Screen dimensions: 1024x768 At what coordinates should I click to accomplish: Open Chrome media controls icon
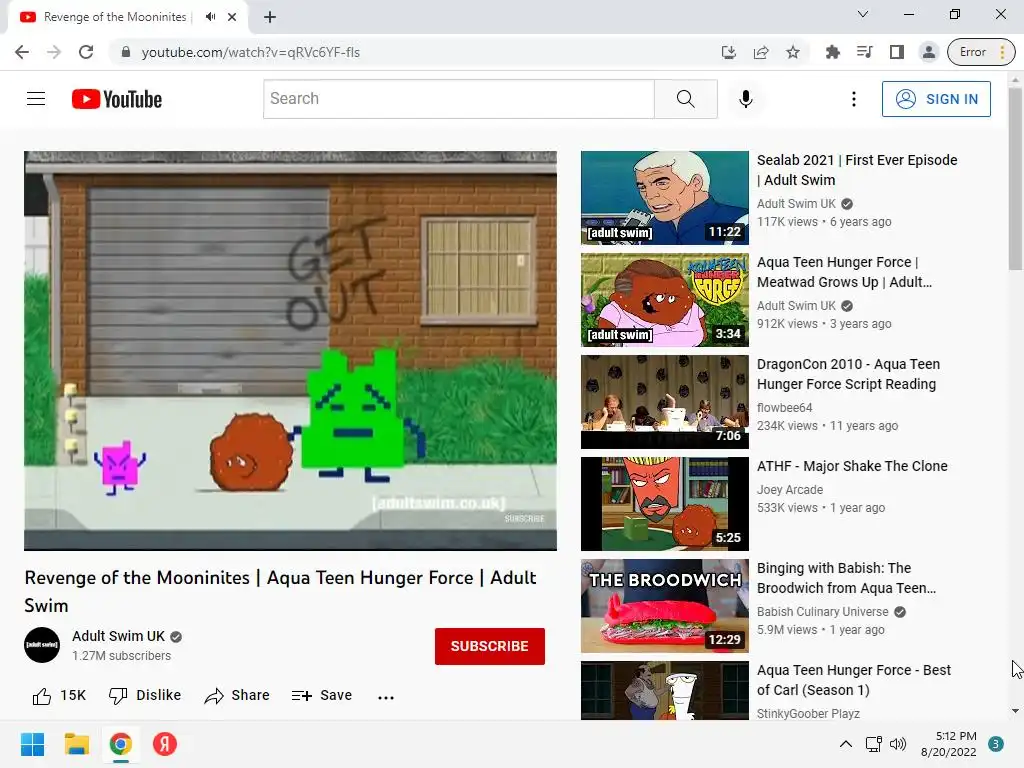(x=865, y=52)
